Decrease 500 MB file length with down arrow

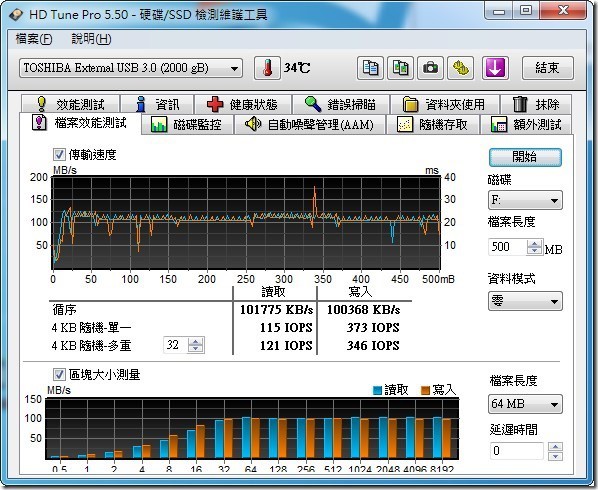coord(535,251)
